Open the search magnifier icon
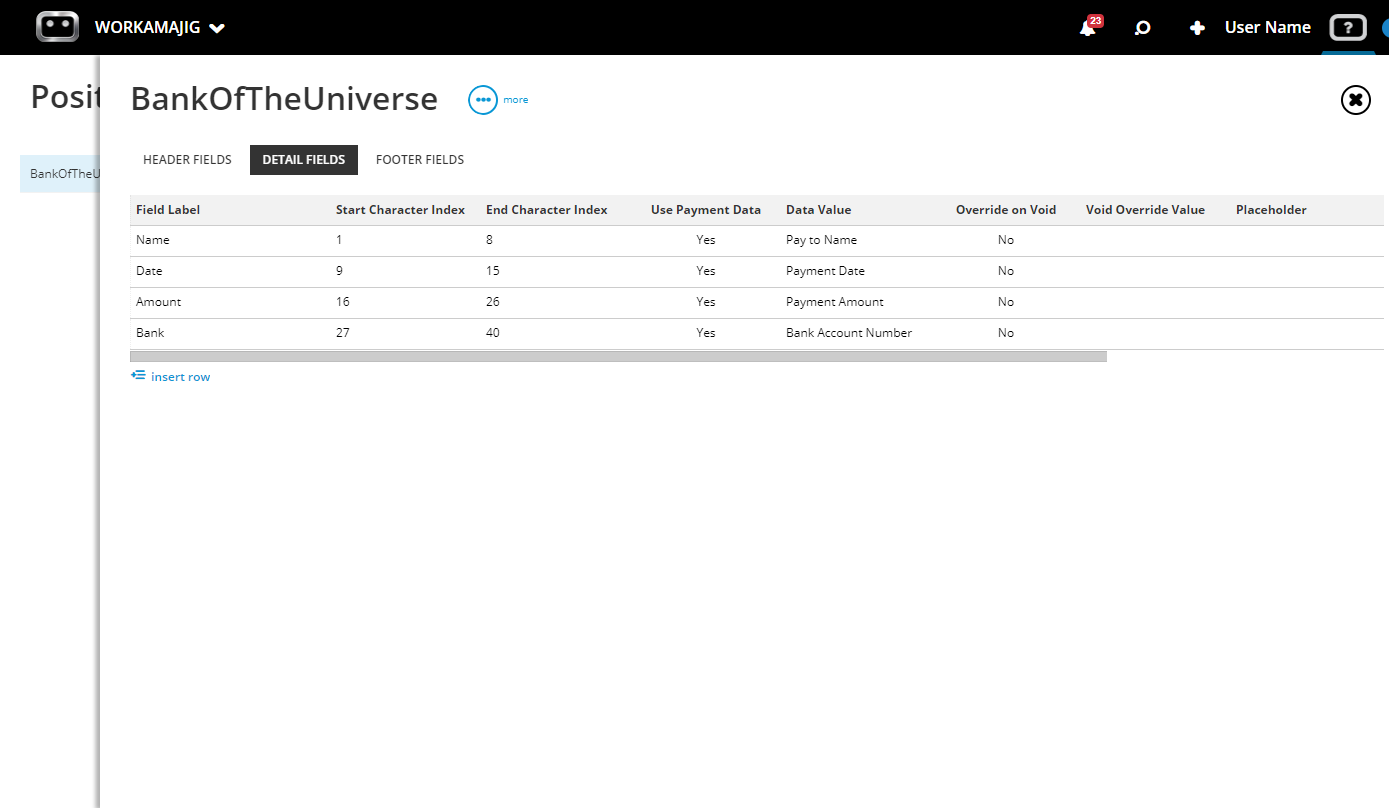This screenshot has height=808, width=1389. [x=1142, y=28]
